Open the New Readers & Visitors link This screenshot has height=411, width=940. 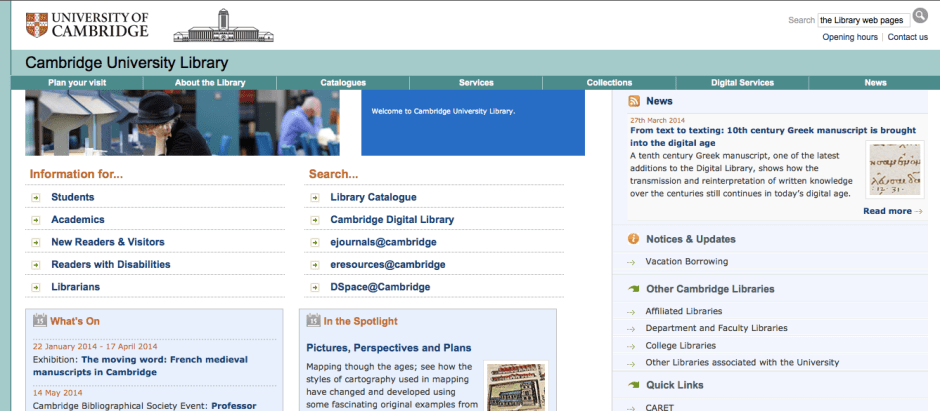[x=108, y=242]
